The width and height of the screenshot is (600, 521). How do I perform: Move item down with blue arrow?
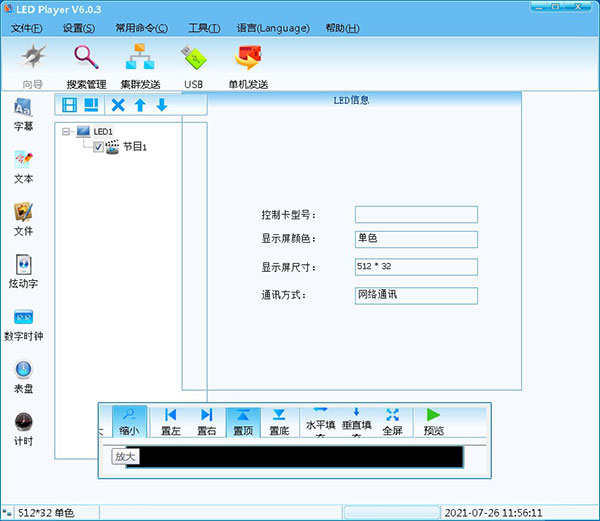point(162,105)
